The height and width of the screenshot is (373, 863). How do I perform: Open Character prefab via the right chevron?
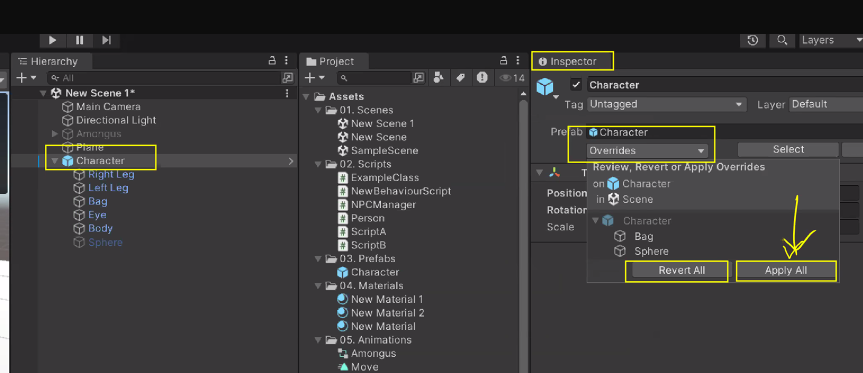pyautogui.click(x=291, y=161)
